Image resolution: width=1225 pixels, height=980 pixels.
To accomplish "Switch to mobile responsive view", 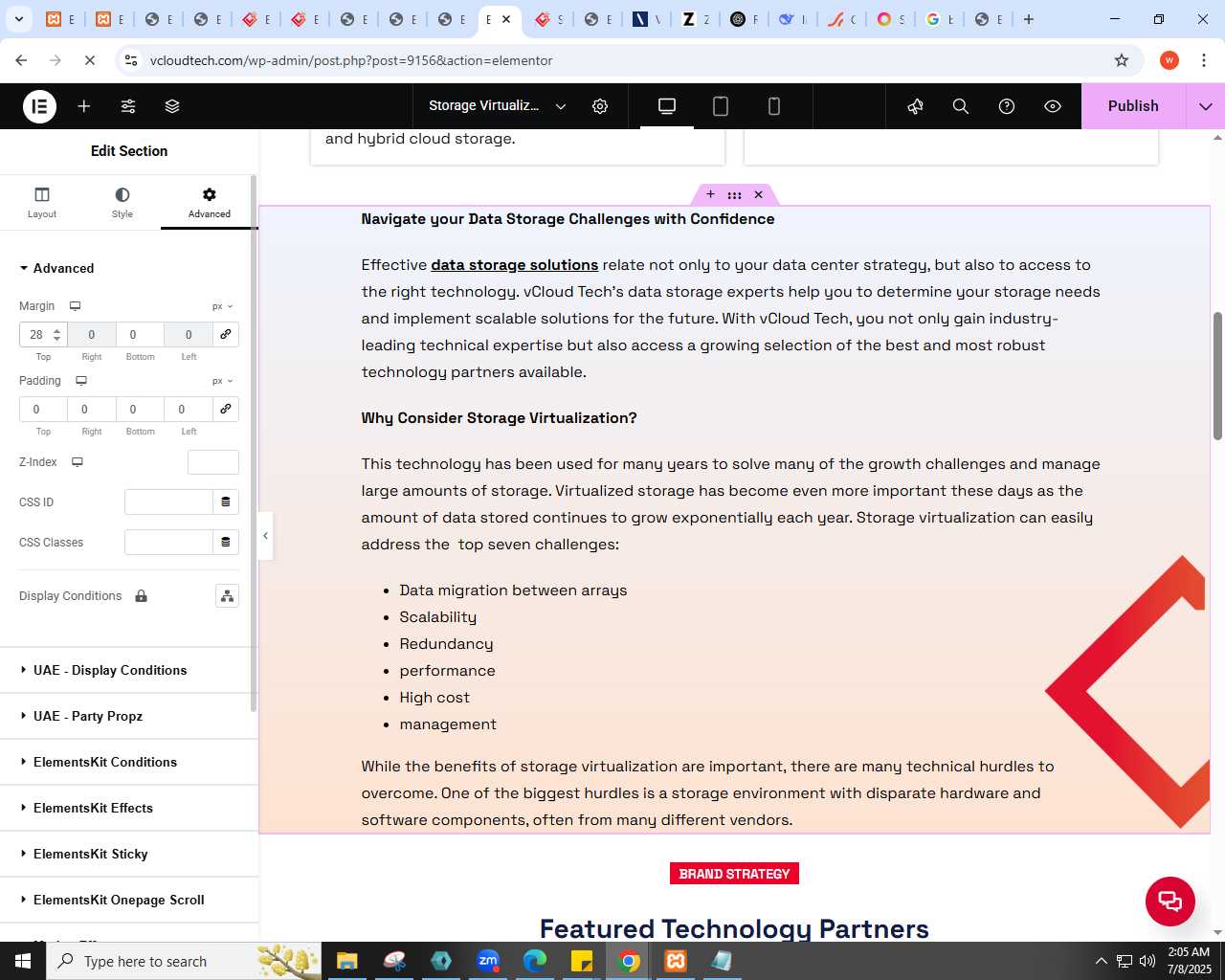I will click(x=774, y=106).
